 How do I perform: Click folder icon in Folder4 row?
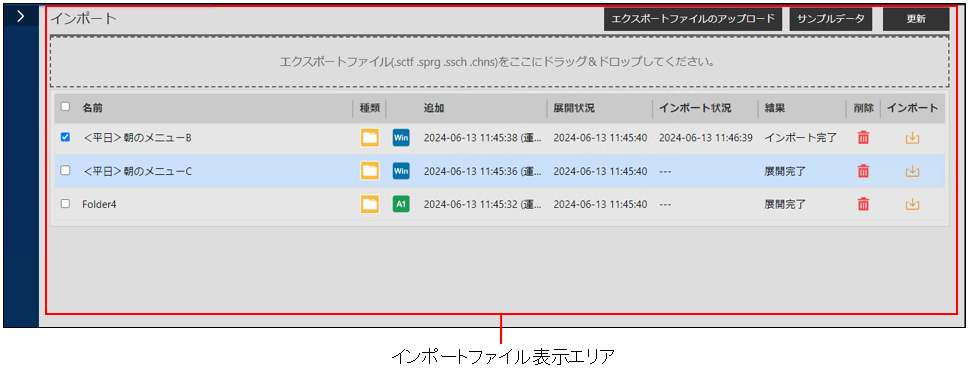(370, 203)
